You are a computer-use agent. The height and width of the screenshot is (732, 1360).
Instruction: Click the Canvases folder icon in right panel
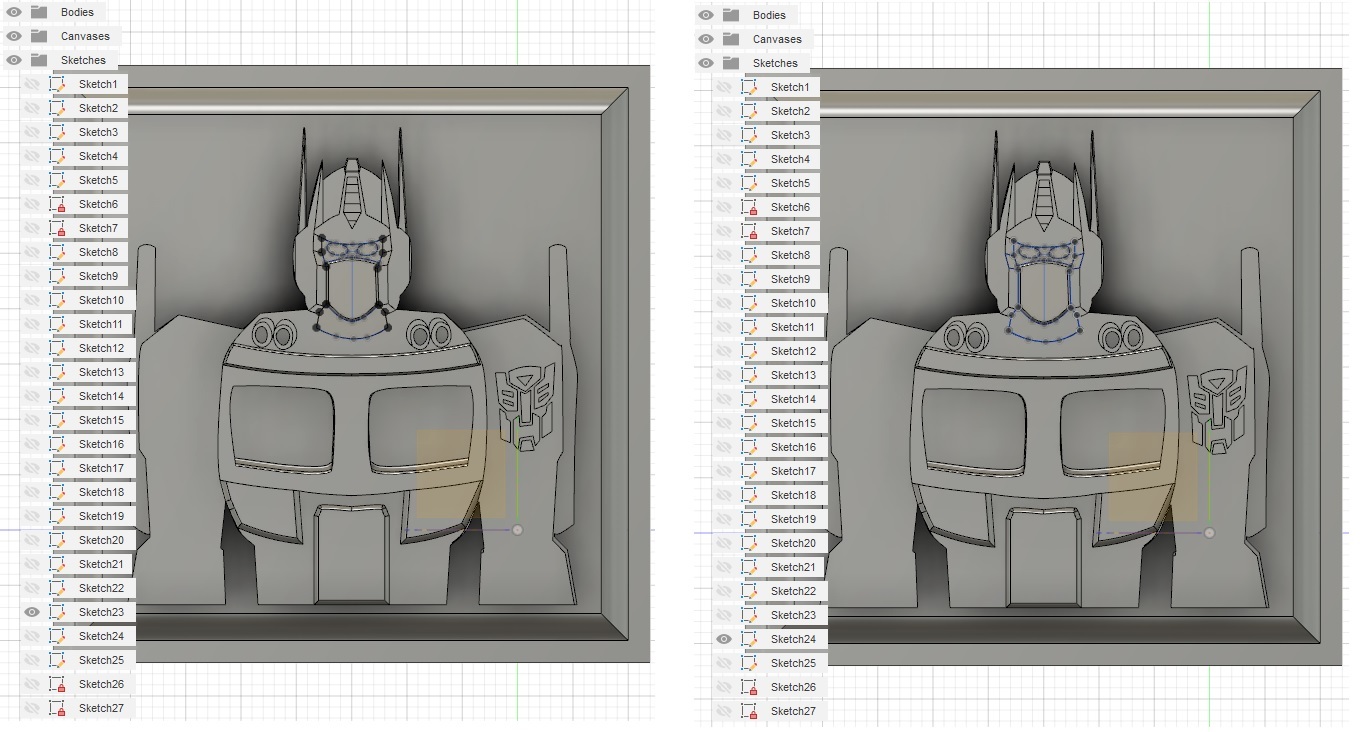pyautogui.click(x=731, y=39)
